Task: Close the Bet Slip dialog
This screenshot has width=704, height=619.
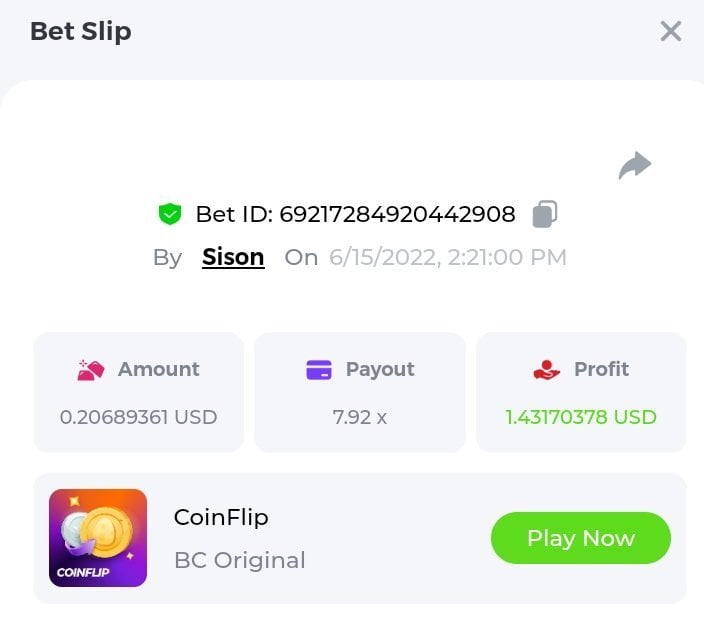Action: coord(671,31)
